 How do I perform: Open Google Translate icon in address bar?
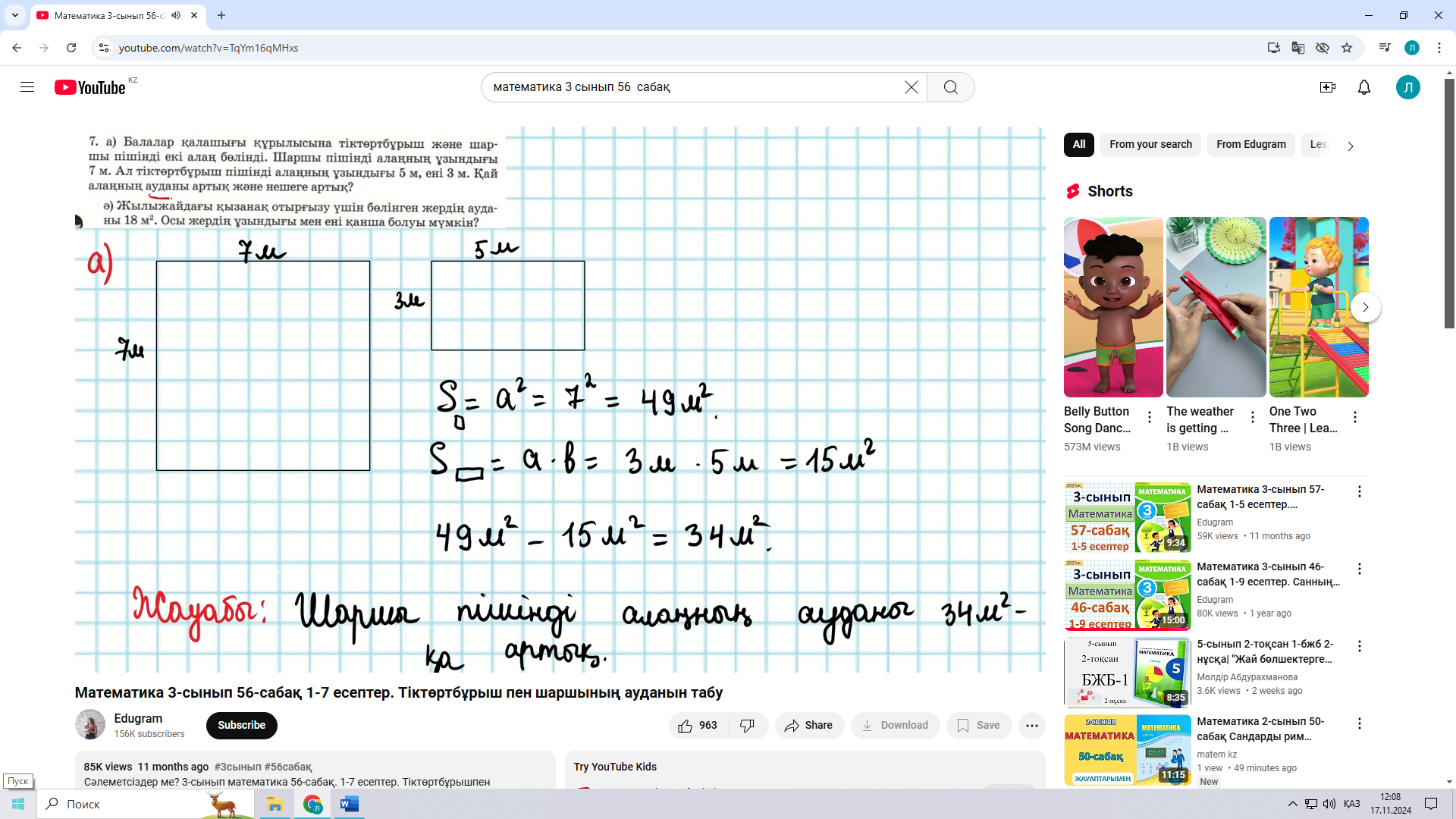coord(1298,48)
